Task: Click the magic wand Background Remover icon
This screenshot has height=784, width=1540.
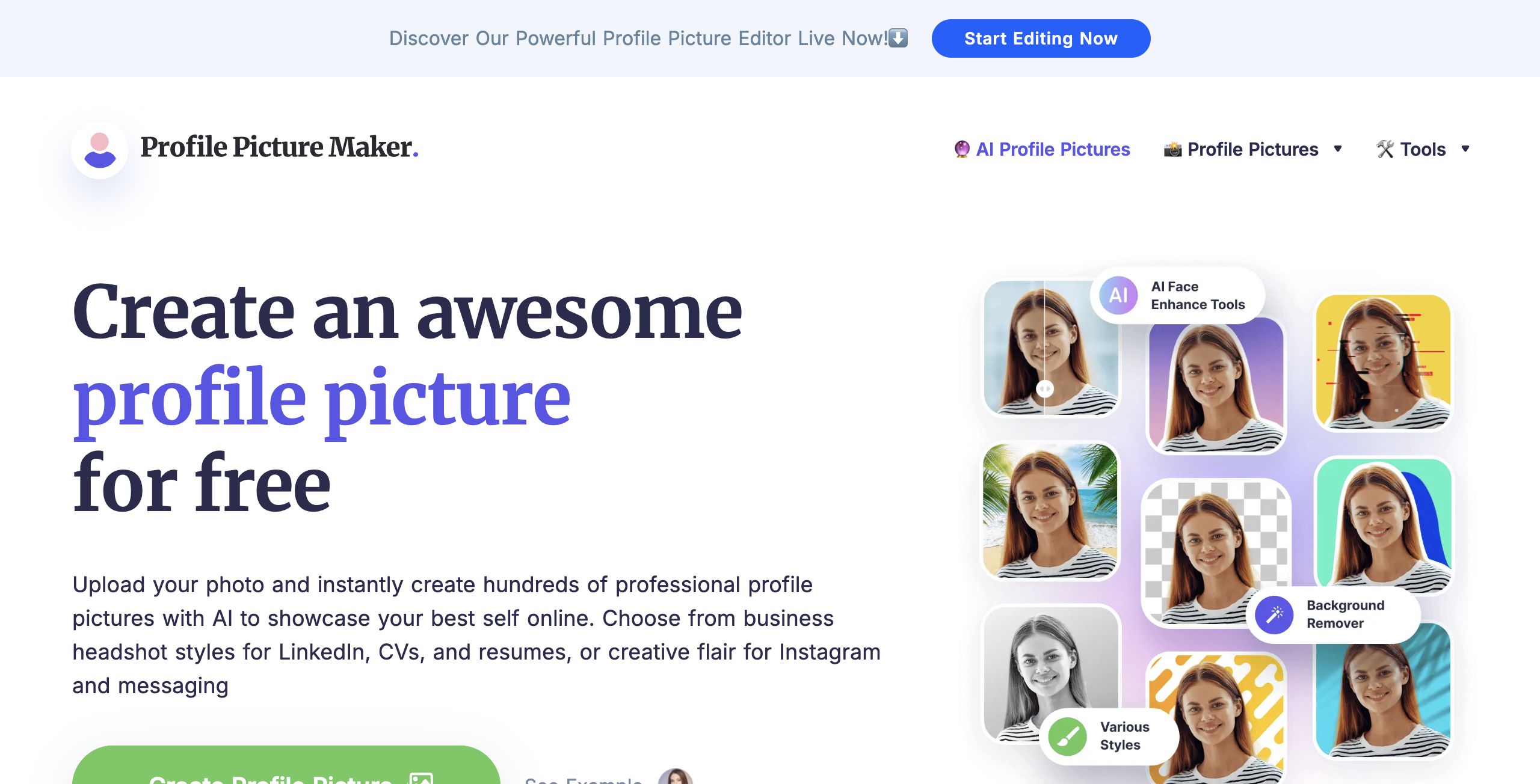Action: [x=1274, y=614]
